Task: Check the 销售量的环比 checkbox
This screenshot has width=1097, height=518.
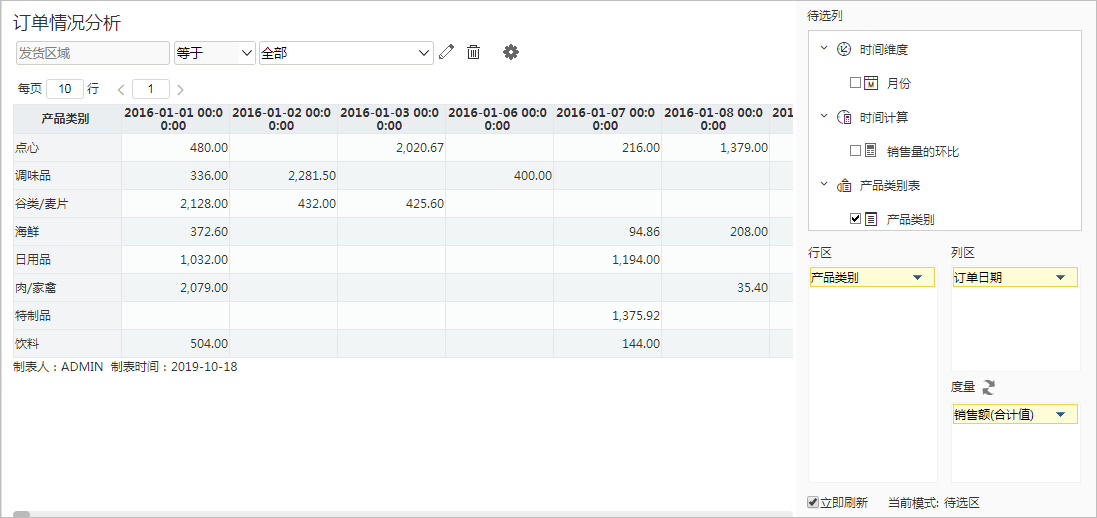Action: point(855,150)
